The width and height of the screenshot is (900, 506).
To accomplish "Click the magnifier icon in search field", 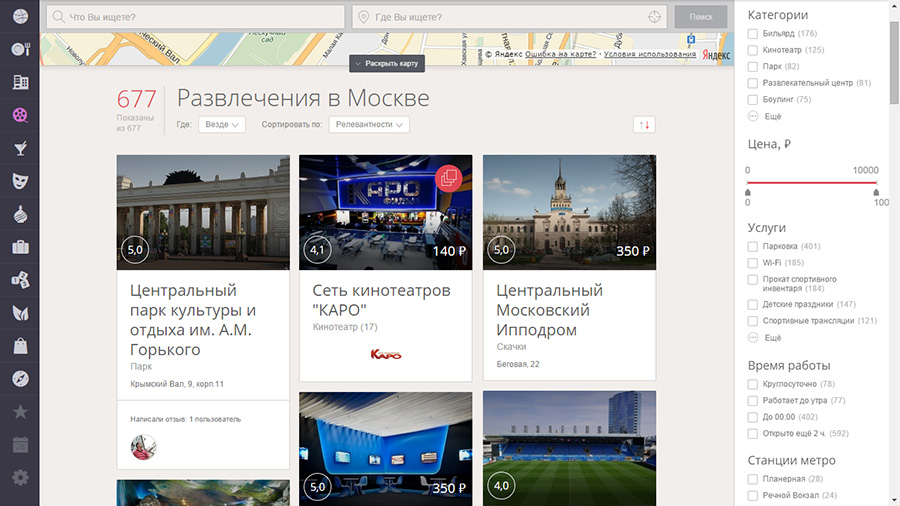I will pyautogui.click(x=58, y=17).
